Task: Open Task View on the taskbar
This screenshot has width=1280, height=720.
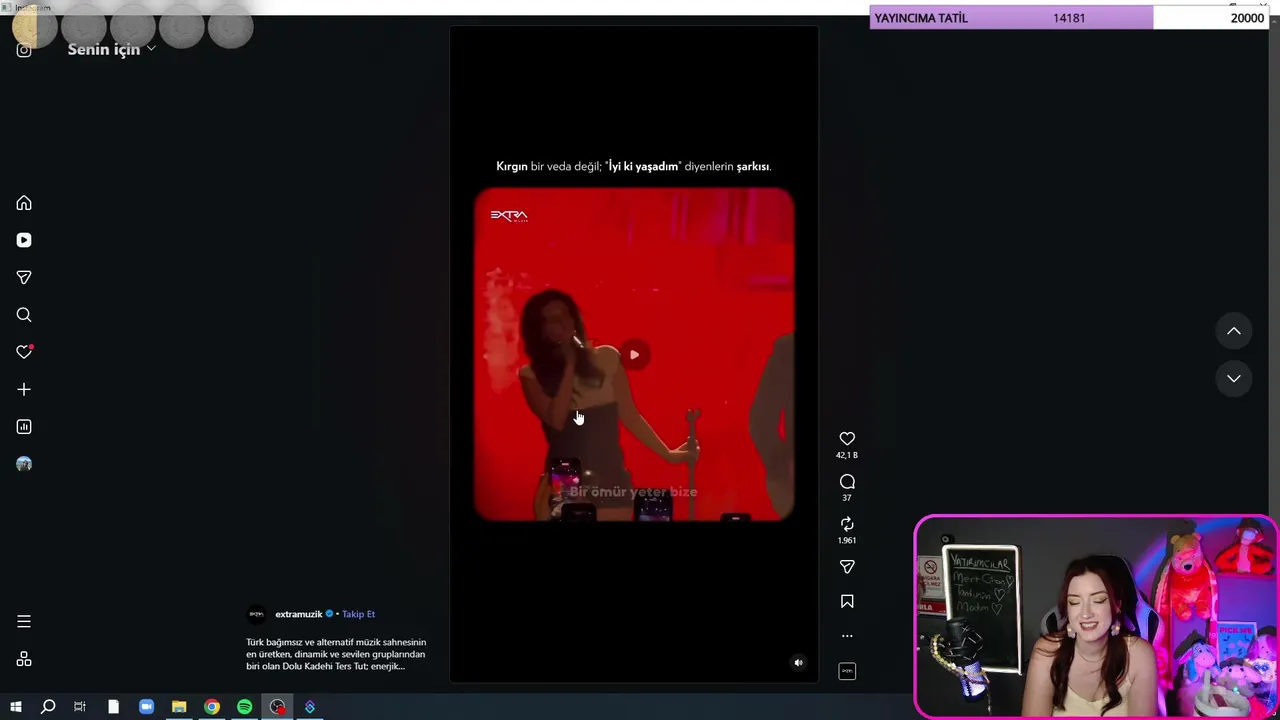Action: coord(80,707)
